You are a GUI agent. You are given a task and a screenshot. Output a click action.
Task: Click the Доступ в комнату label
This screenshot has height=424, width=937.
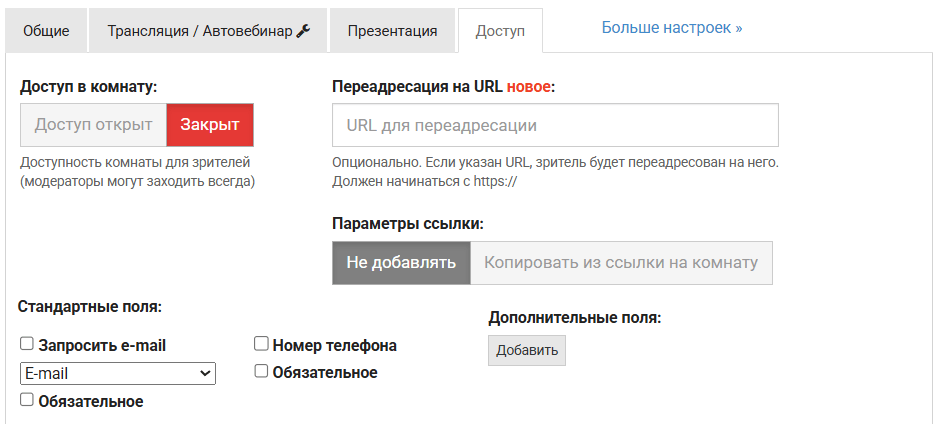(88, 87)
